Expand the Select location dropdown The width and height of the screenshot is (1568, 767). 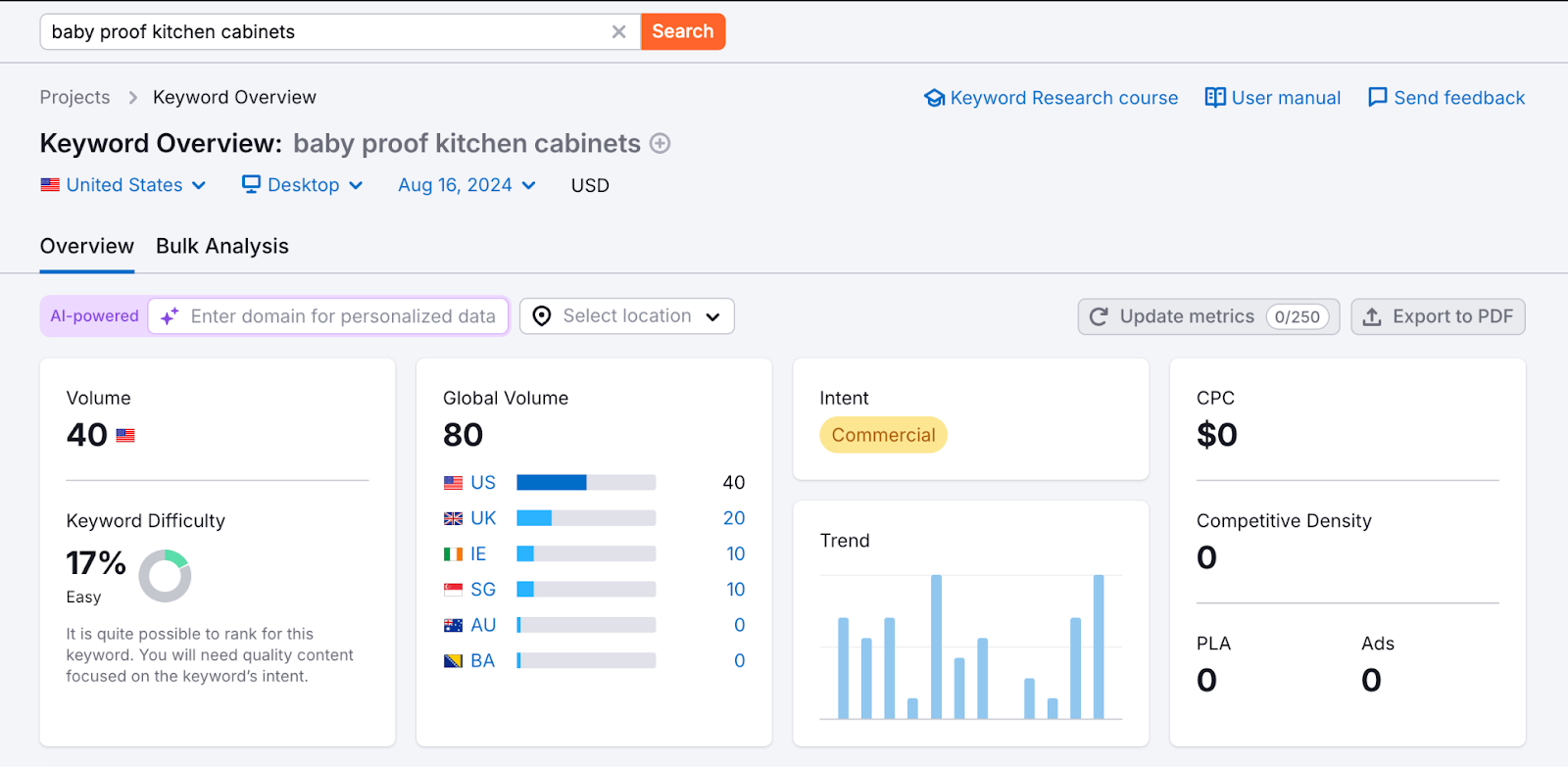click(x=712, y=315)
